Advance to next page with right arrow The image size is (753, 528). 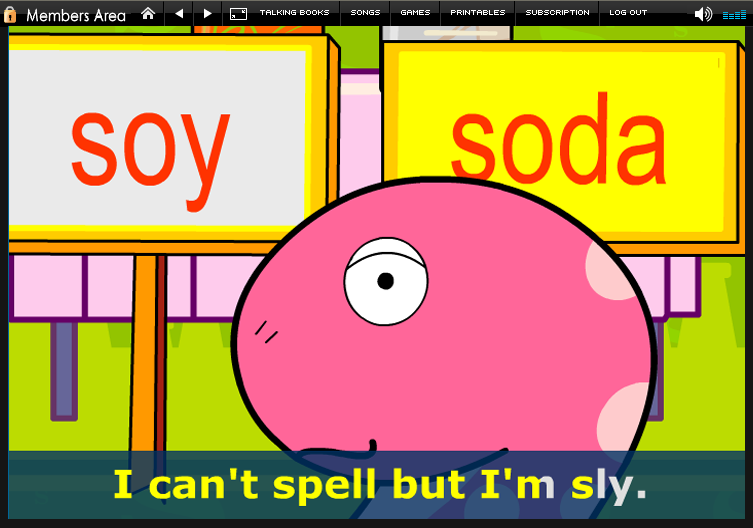pos(207,13)
